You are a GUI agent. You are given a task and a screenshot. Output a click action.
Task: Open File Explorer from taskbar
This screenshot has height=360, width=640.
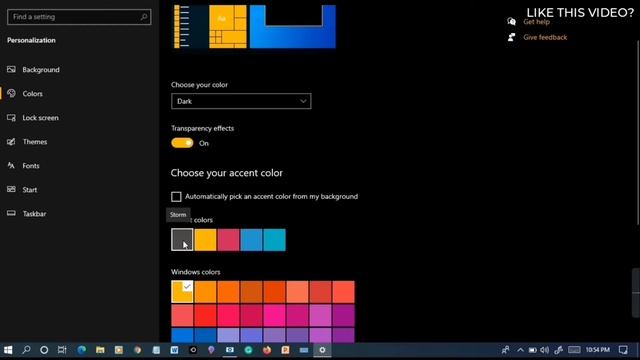[100, 350]
